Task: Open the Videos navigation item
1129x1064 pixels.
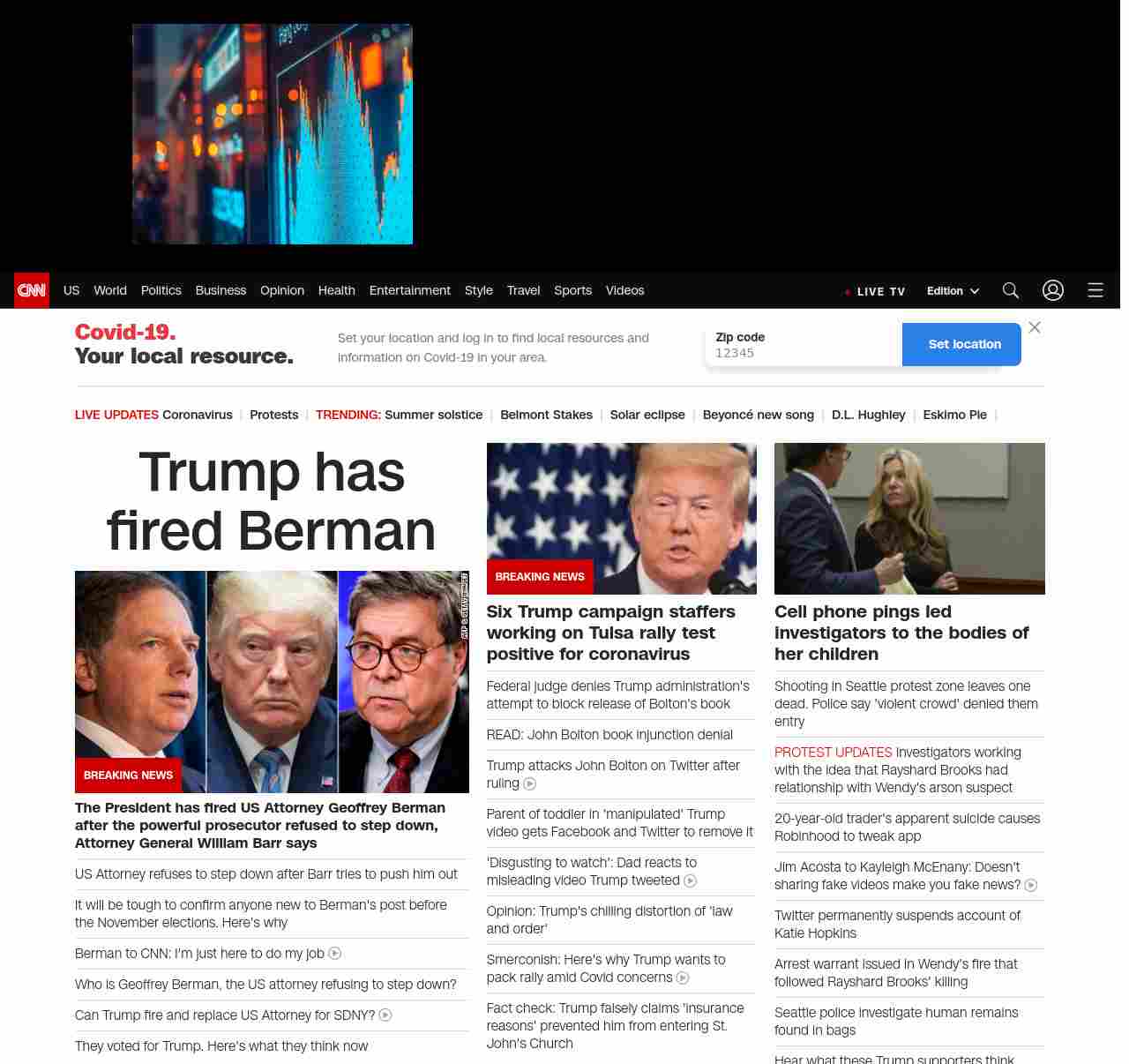Action: pos(624,290)
